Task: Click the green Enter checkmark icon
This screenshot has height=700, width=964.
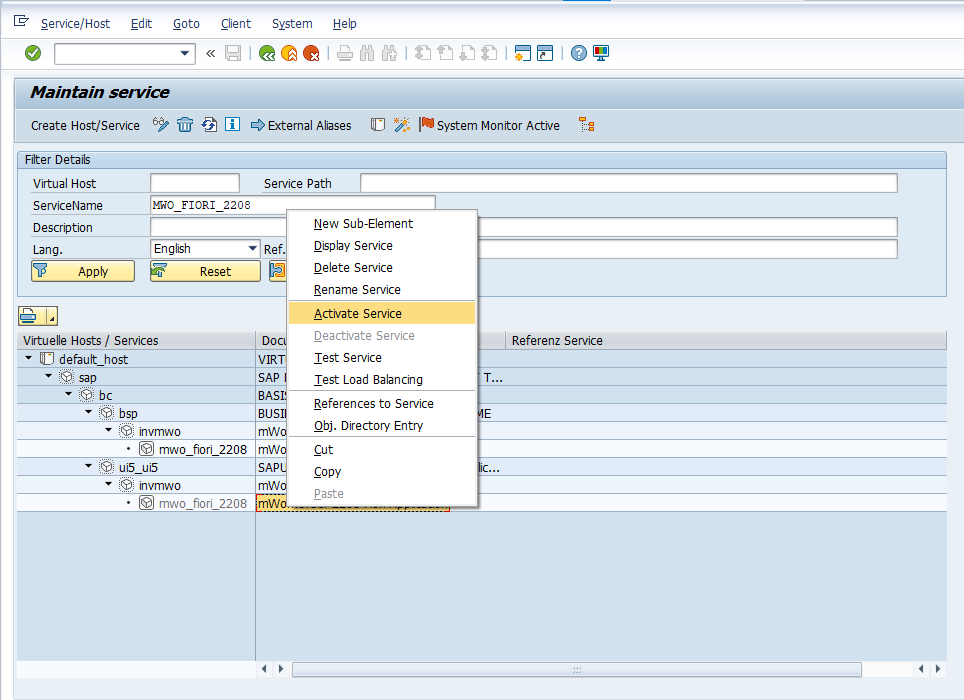Action: pyautogui.click(x=33, y=53)
